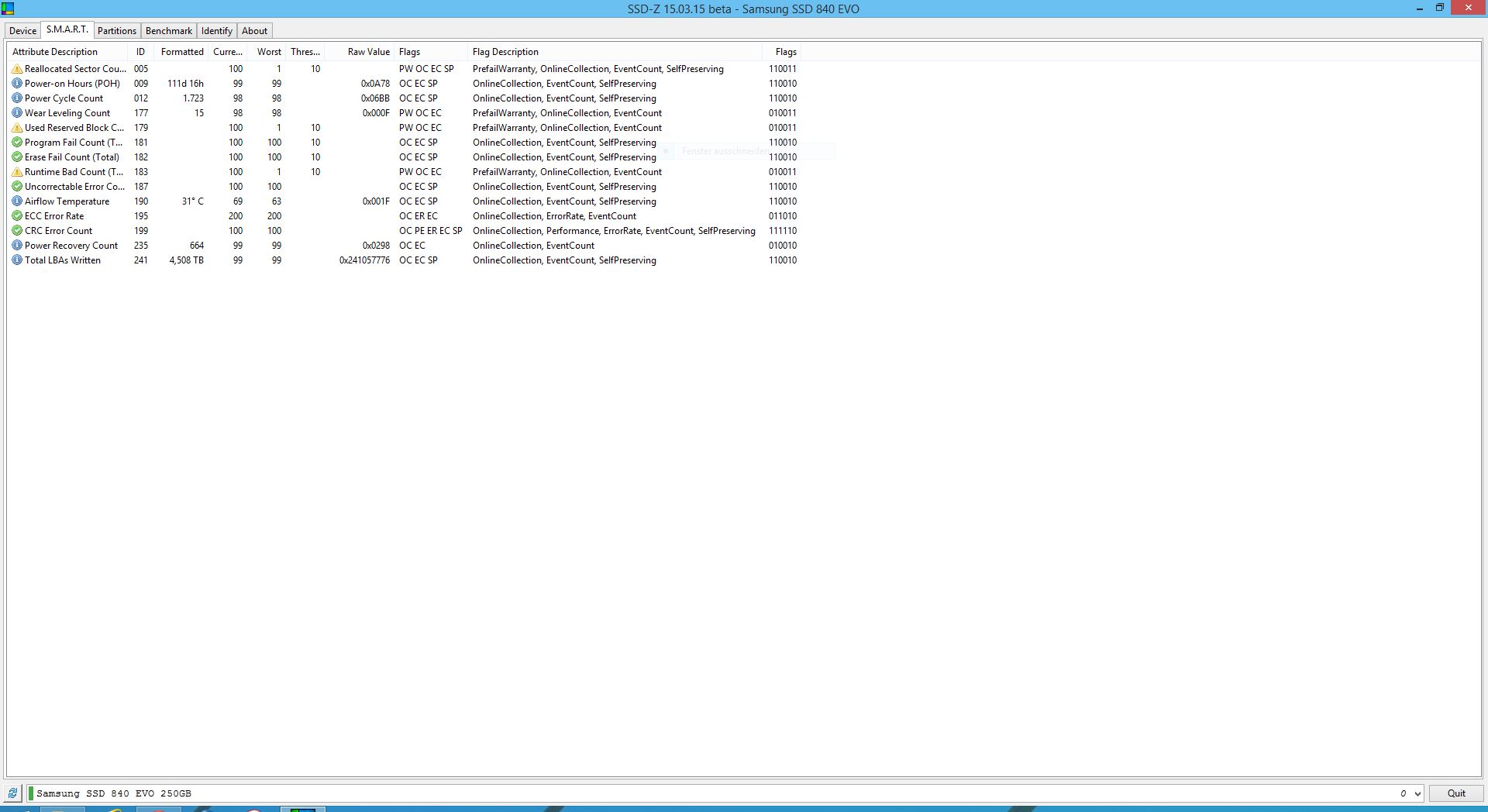Click raw value 0x06BB
1488x812 pixels.
pyautogui.click(x=375, y=98)
